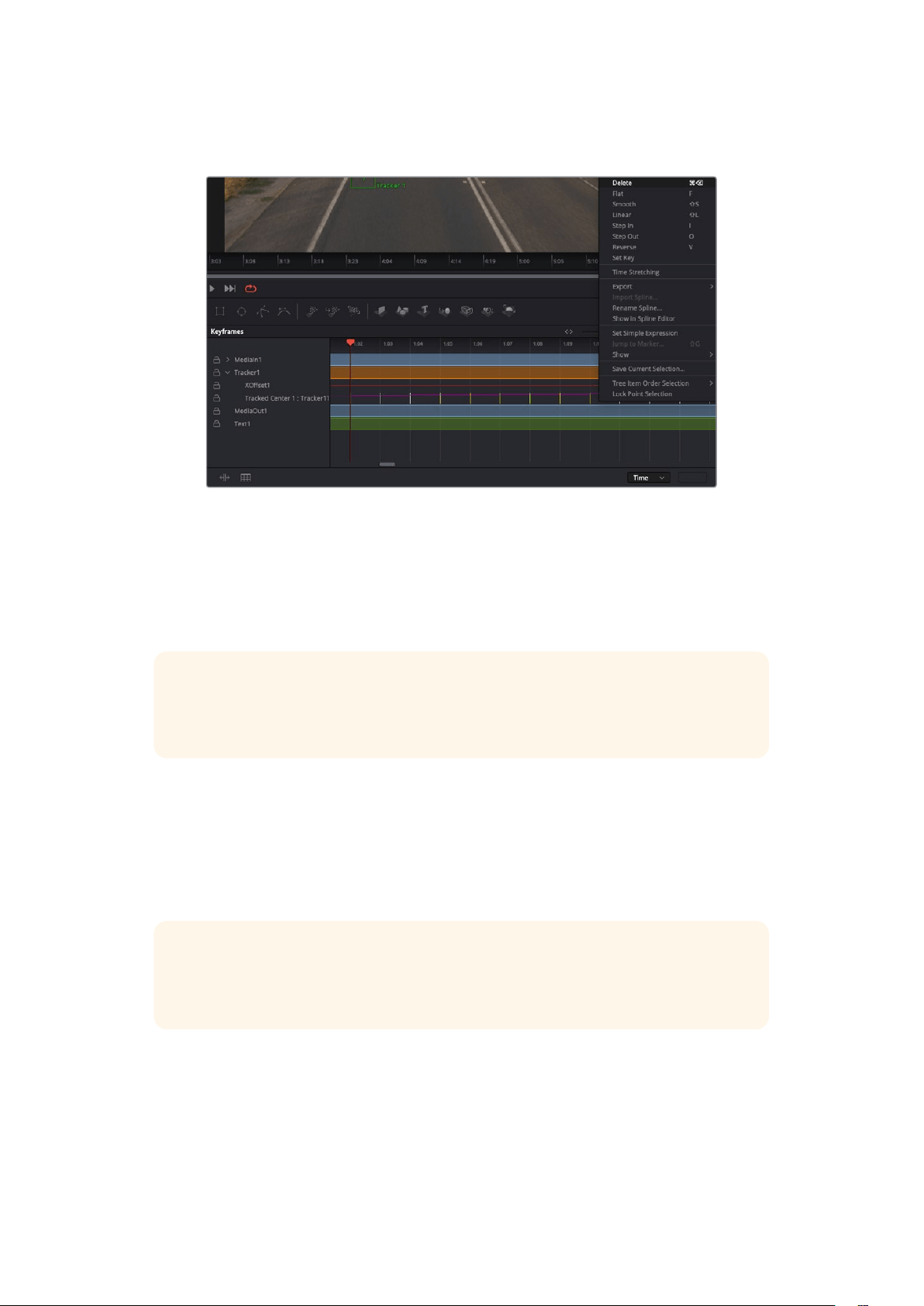Choose Delete from the context menu
Image resolution: width=924 pixels, height=1306 pixels.
657,183
